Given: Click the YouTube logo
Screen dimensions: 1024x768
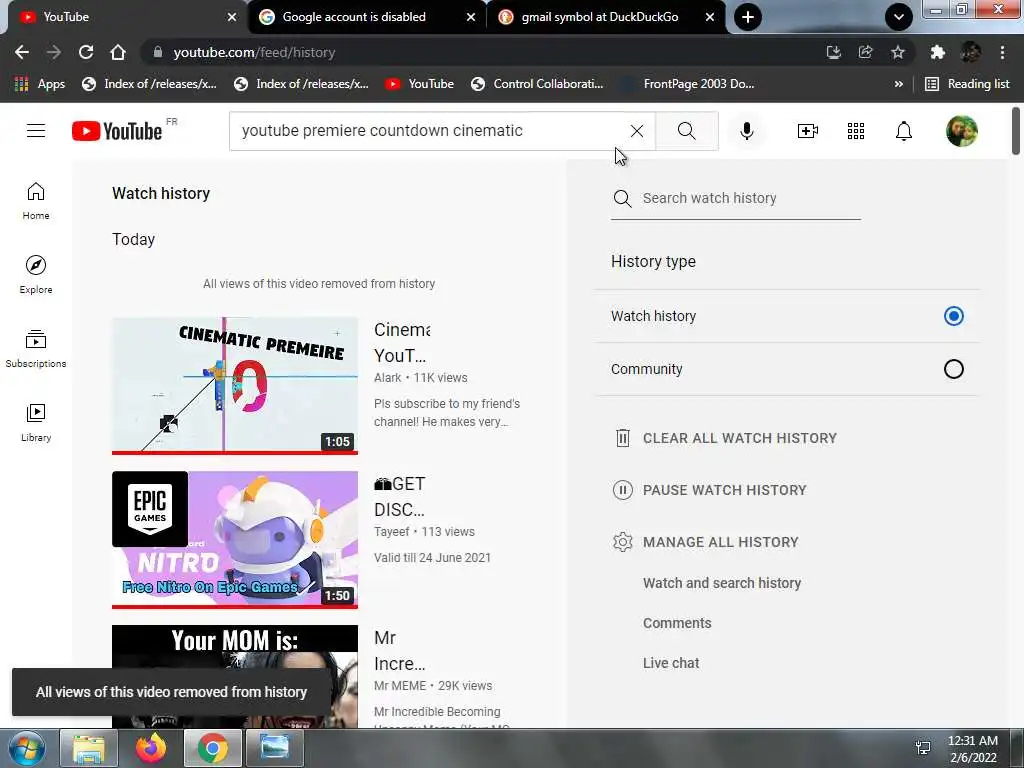Looking at the screenshot, I should point(118,131).
